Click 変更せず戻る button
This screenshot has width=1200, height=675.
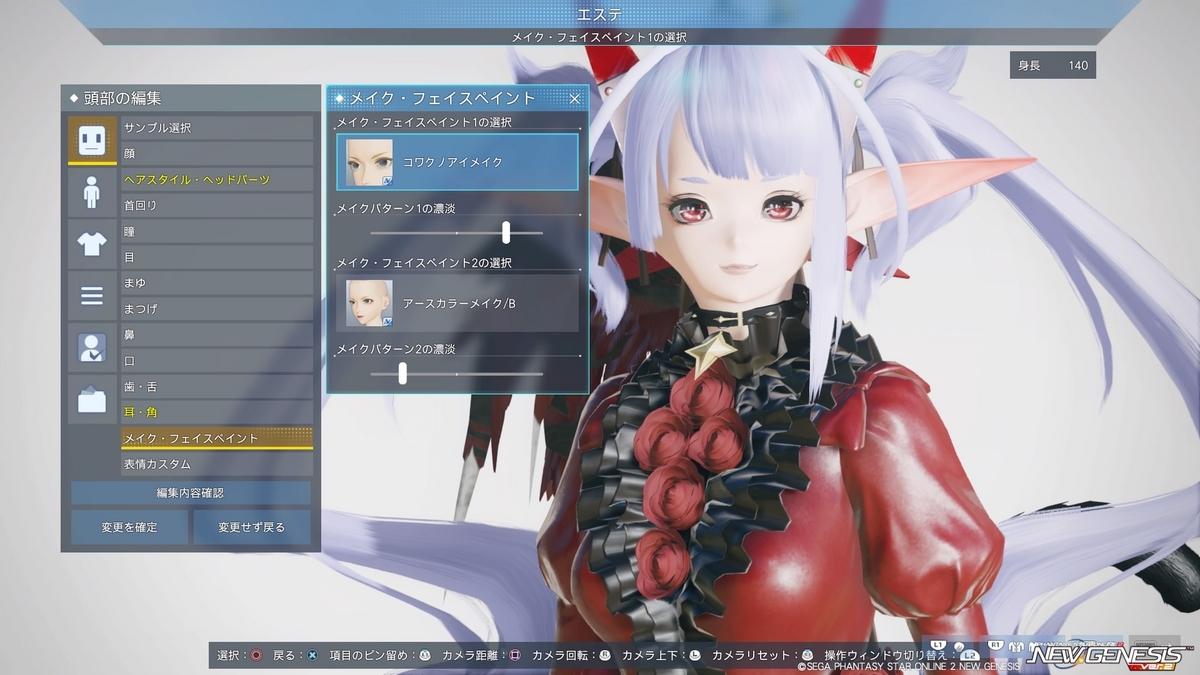pyautogui.click(x=252, y=527)
